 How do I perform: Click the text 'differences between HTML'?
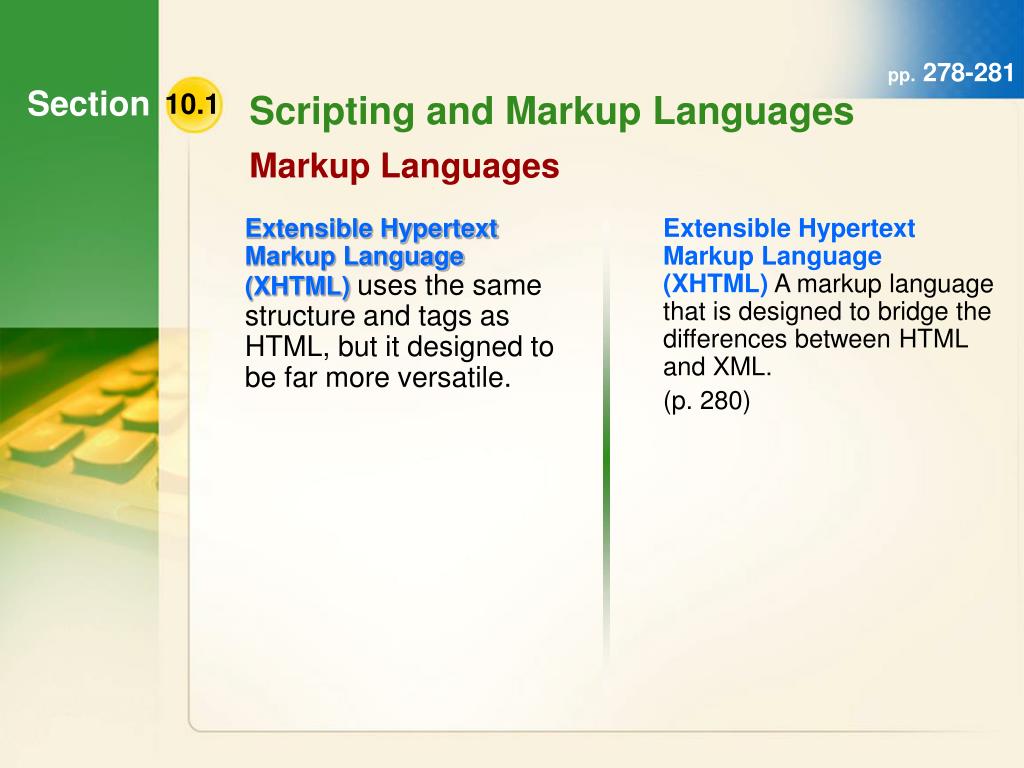(816, 339)
